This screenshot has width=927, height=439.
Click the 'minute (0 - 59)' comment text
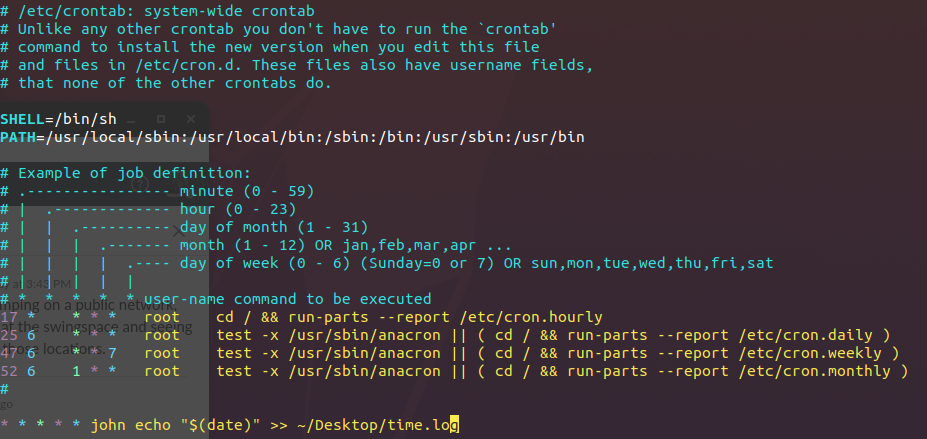pos(247,190)
